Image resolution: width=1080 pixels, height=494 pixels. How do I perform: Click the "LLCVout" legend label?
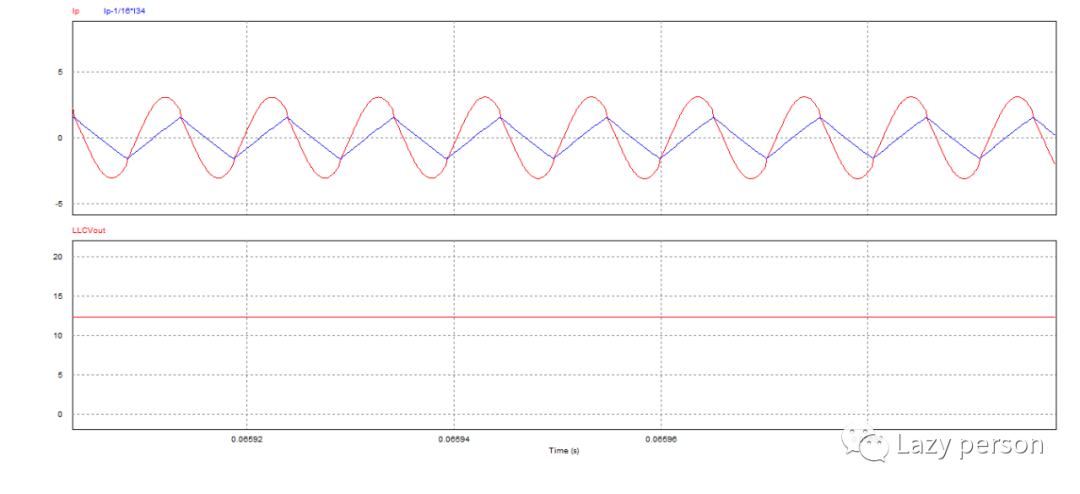coord(87,231)
